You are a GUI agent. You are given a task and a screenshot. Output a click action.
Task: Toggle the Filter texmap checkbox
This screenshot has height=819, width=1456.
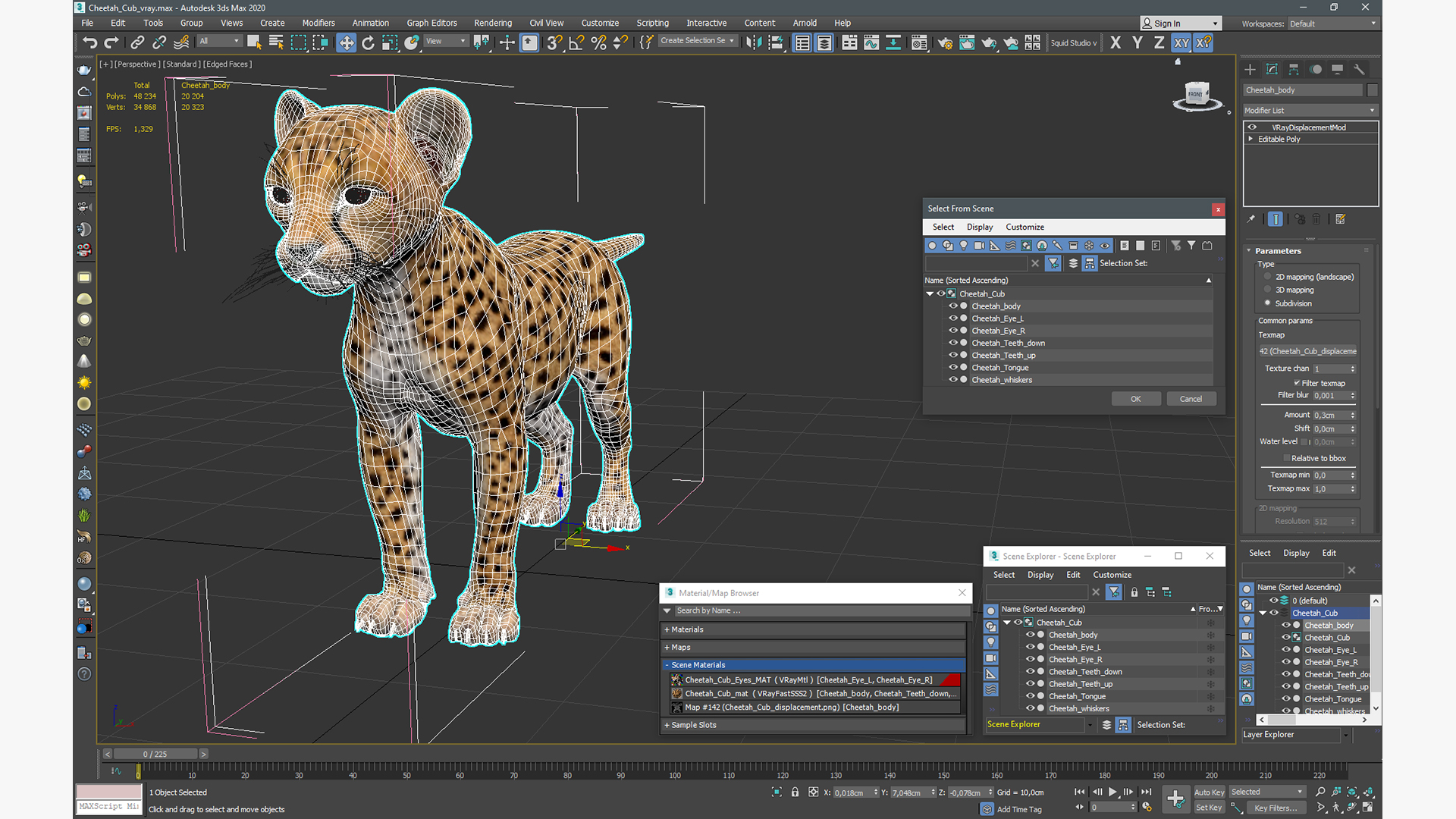click(1297, 383)
